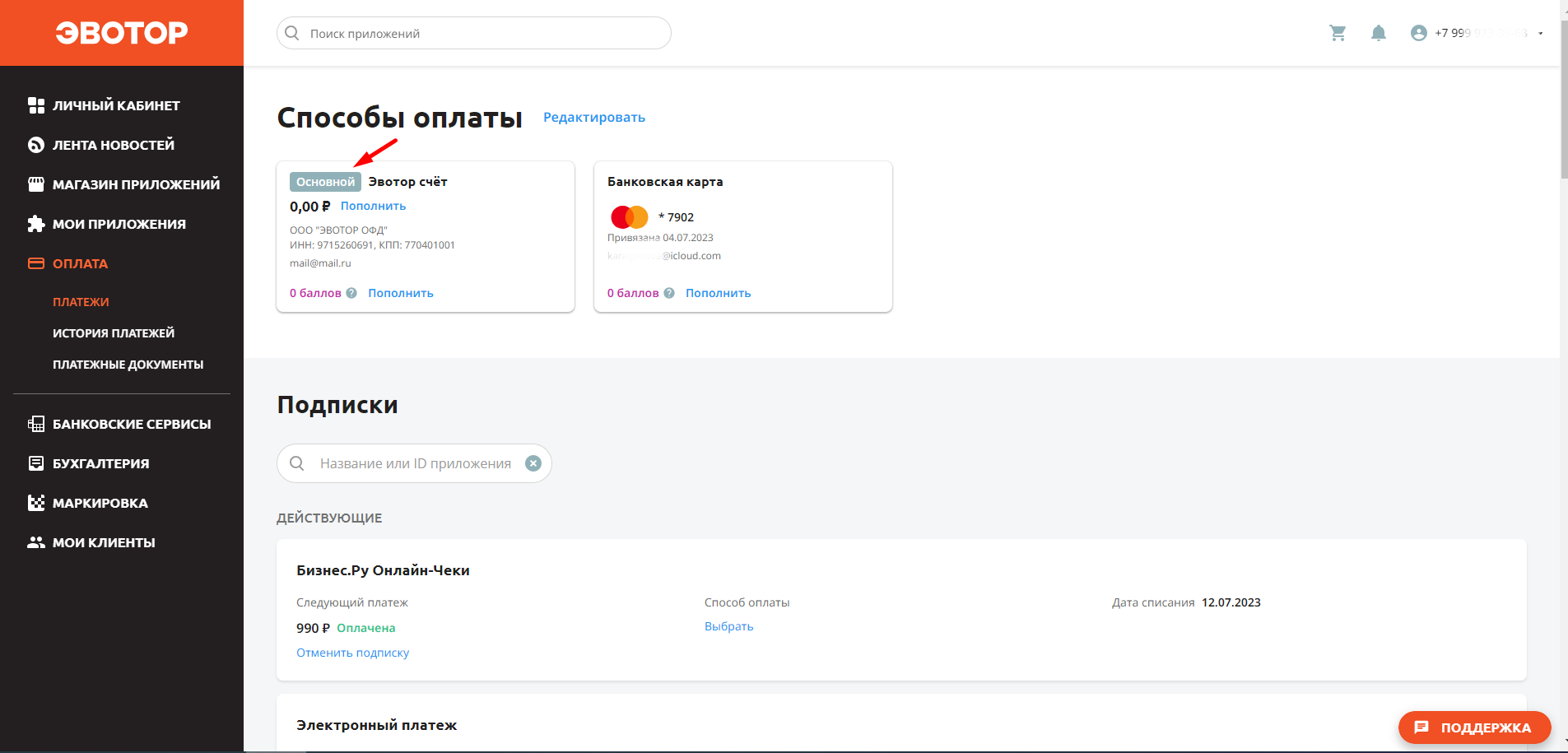1568x753 pixels.
Task: Click the Банковские сервисы icon
Action: tap(36, 424)
